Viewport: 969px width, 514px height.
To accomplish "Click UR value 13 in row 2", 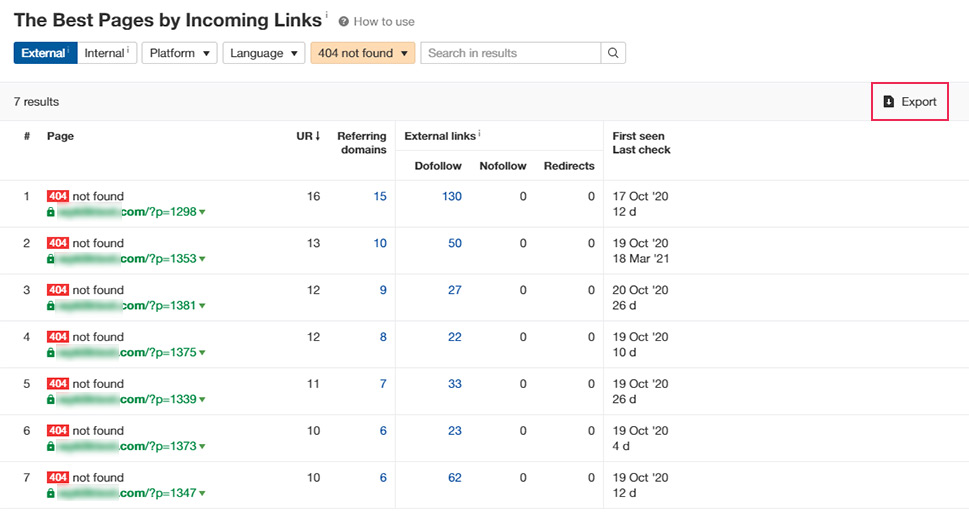I will tap(314, 243).
